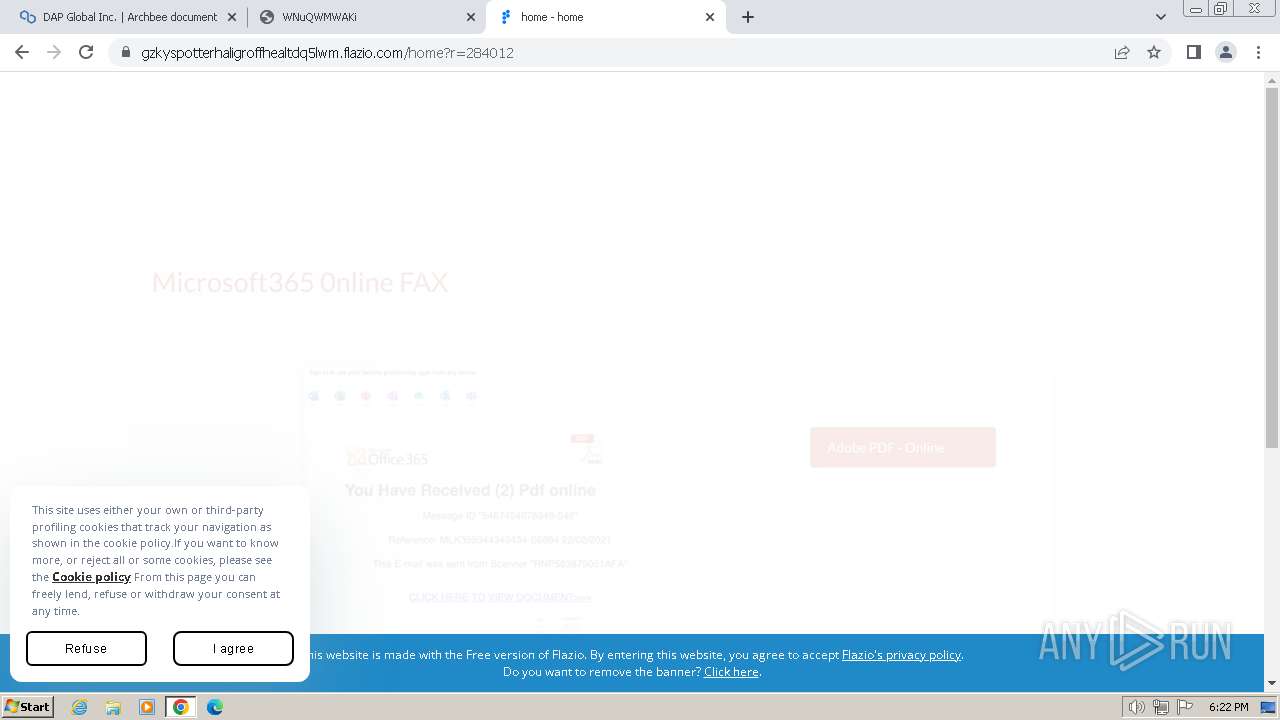Open volume speaker tray icon

1137,707
